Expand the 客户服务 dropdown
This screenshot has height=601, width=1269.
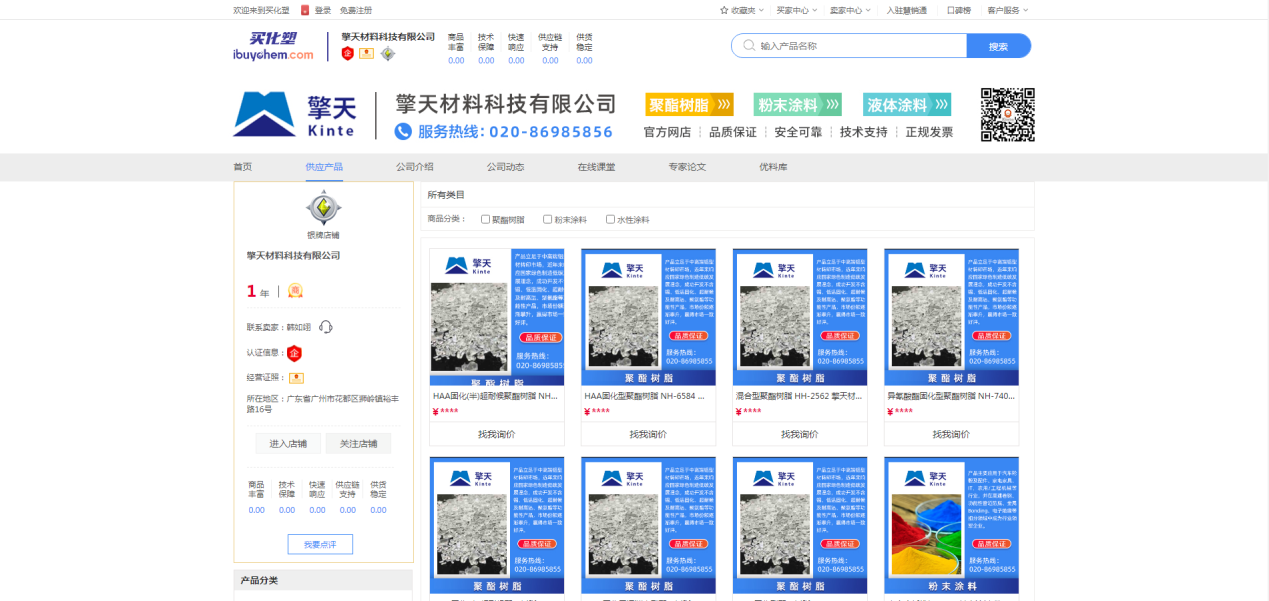[x=1007, y=10]
